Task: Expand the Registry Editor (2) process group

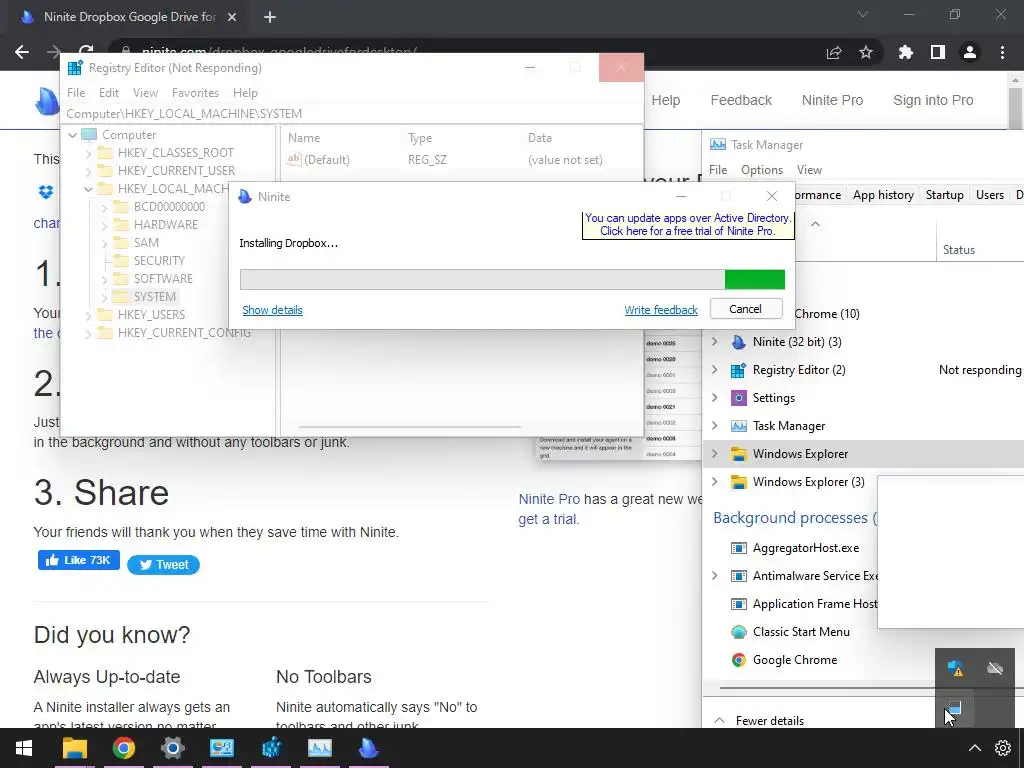Action: point(714,370)
